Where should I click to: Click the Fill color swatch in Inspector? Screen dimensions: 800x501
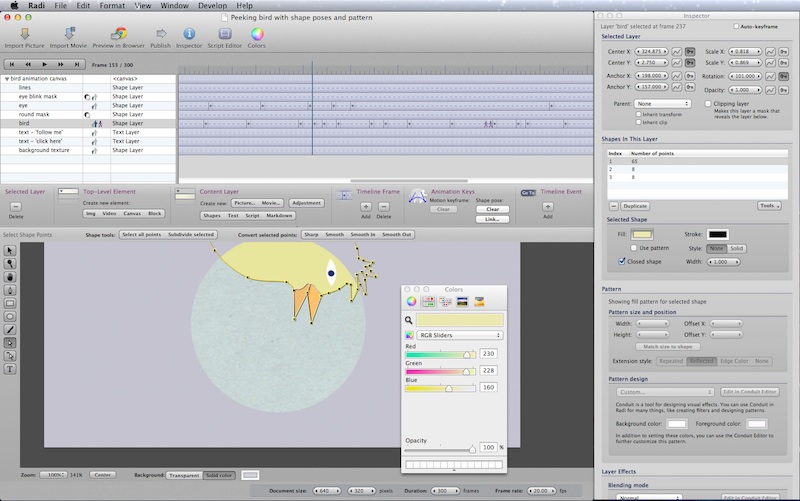(641, 234)
